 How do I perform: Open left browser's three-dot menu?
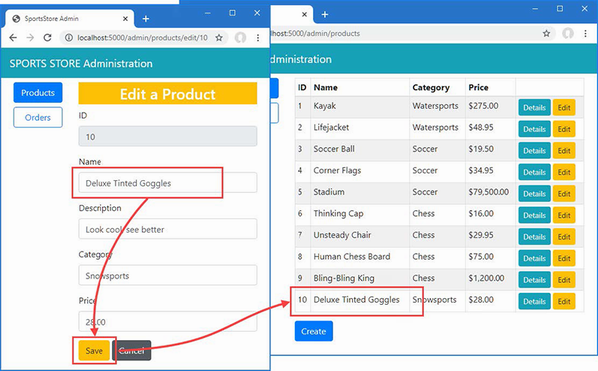click(x=258, y=37)
